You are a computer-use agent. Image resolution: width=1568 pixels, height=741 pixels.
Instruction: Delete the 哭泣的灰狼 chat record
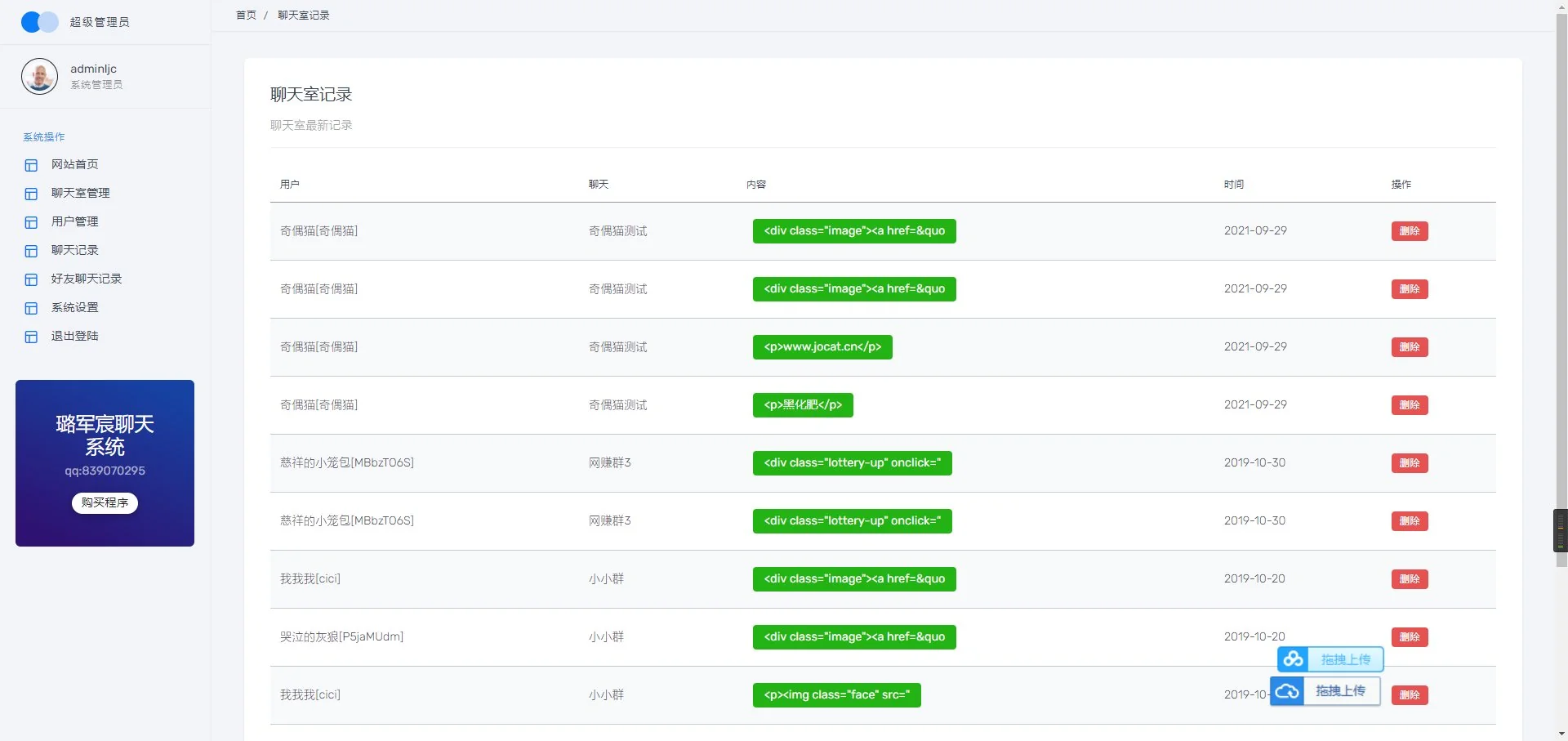pyautogui.click(x=1409, y=637)
